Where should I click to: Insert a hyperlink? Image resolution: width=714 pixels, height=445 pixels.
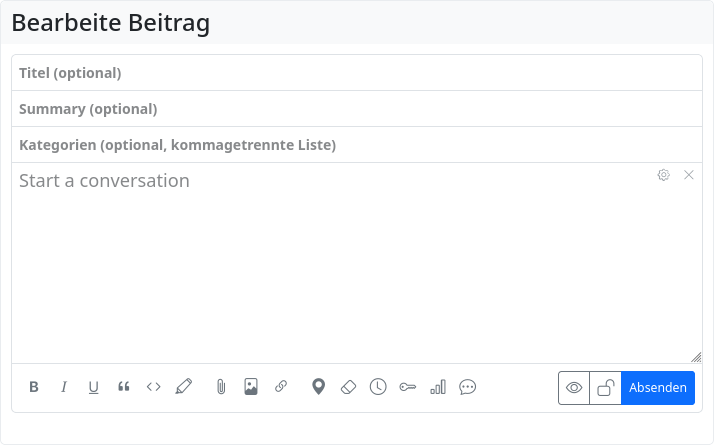[281, 387]
